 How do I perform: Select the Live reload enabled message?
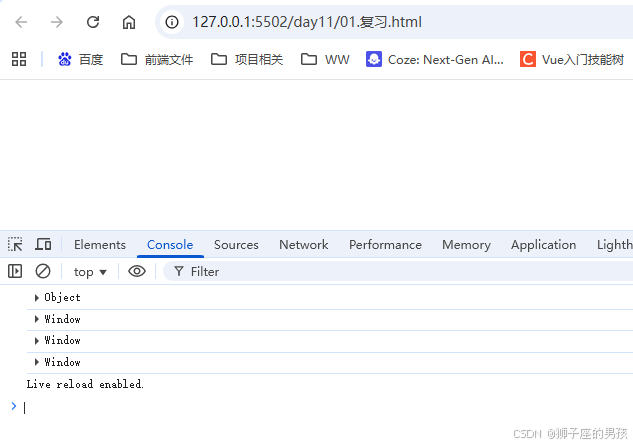[x=85, y=384]
